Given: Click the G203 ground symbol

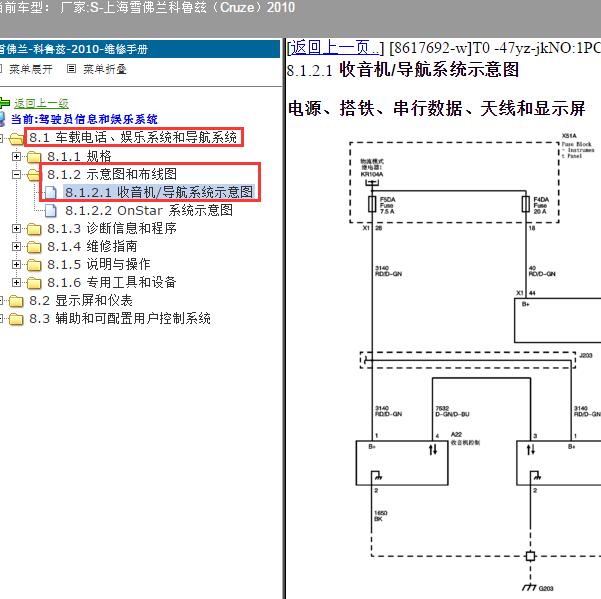Looking at the screenshot, I should click(x=530, y=587).
